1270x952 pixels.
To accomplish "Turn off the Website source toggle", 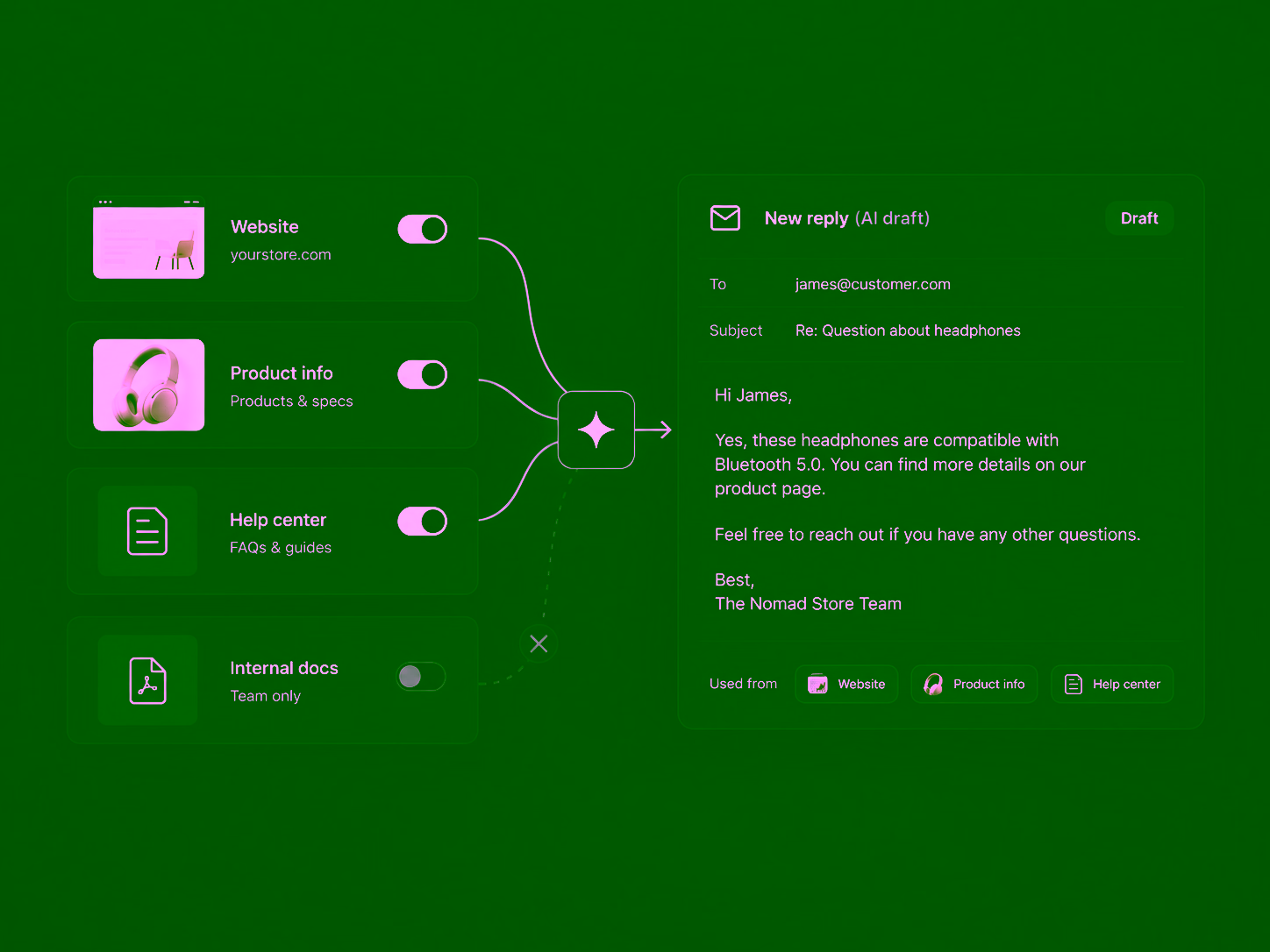I will (423, 229).
